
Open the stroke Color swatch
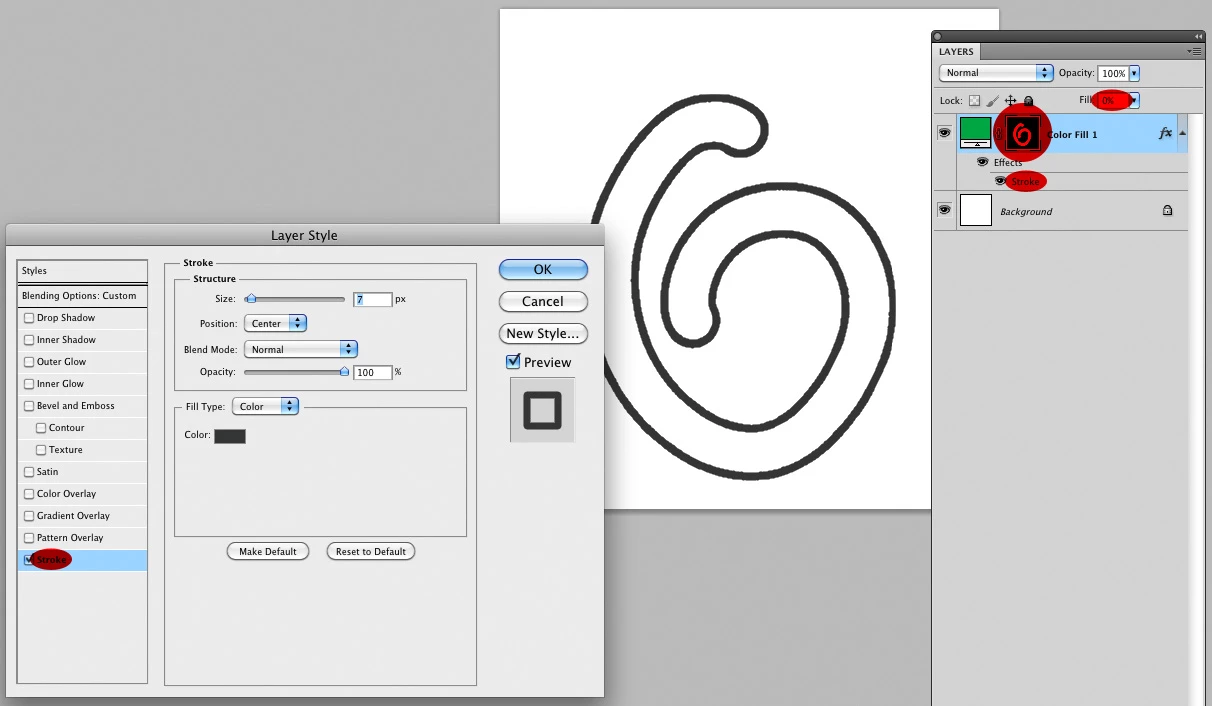[230, 435]
